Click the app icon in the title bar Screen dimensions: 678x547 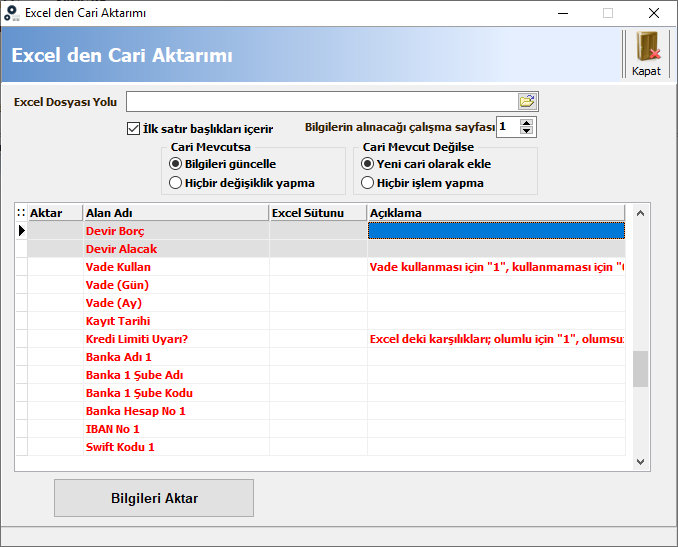point(12,13)
